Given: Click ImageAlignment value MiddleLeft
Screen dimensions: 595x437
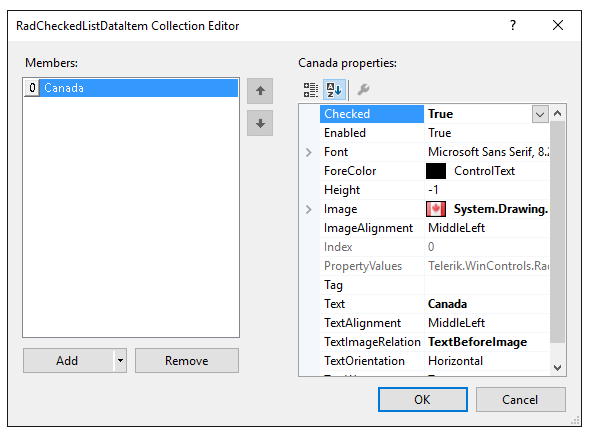Looking at the screenshot, I should click(456, 228).
